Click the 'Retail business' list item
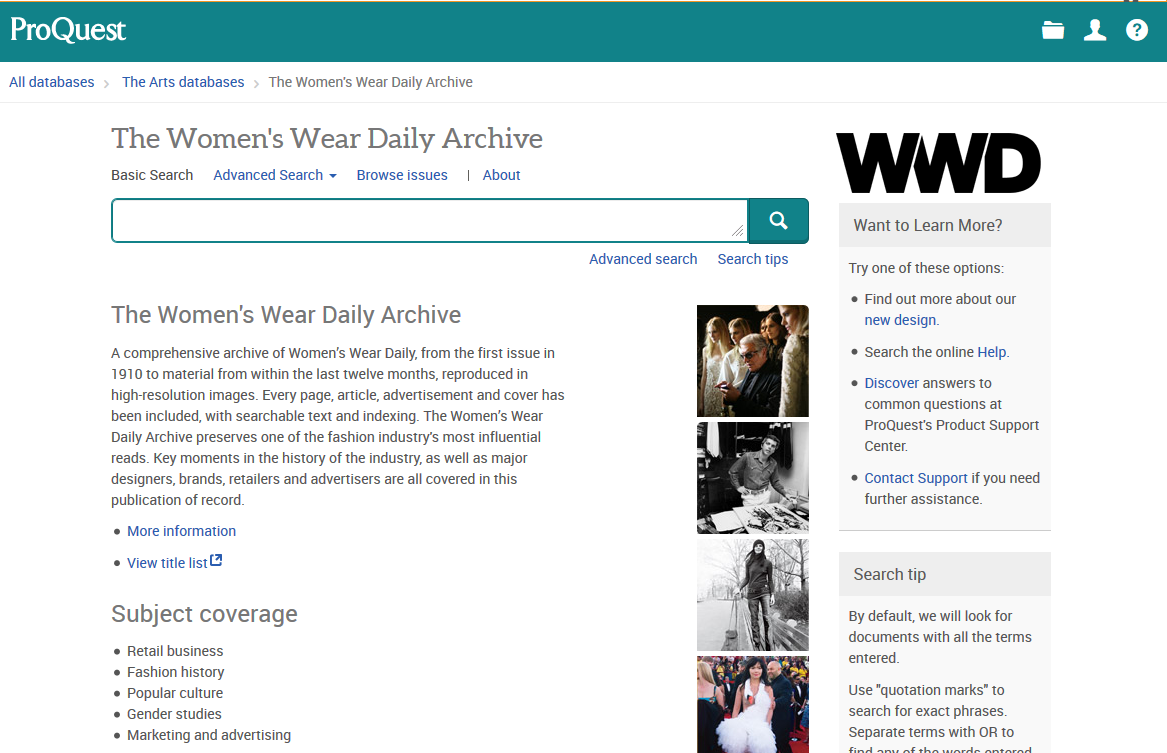 tap(175, 651)
